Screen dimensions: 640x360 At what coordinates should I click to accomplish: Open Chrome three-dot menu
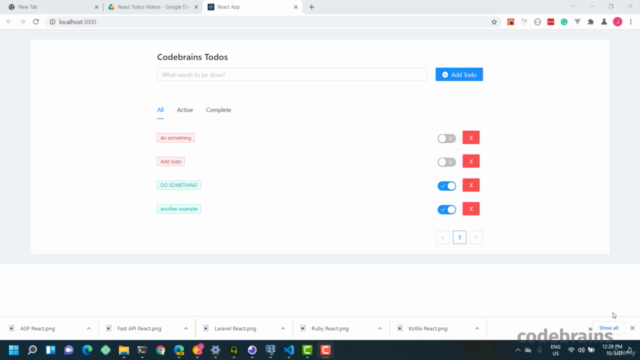coord(631,22)
